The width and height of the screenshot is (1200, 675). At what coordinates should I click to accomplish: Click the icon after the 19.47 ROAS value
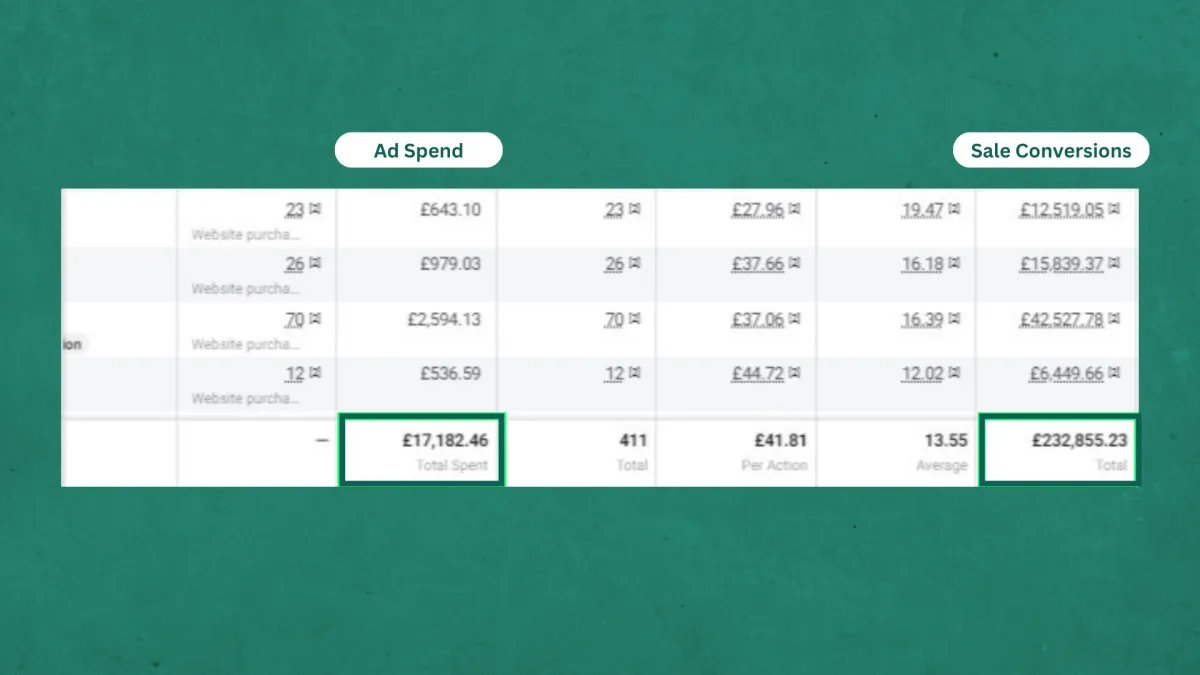(954, 210)
